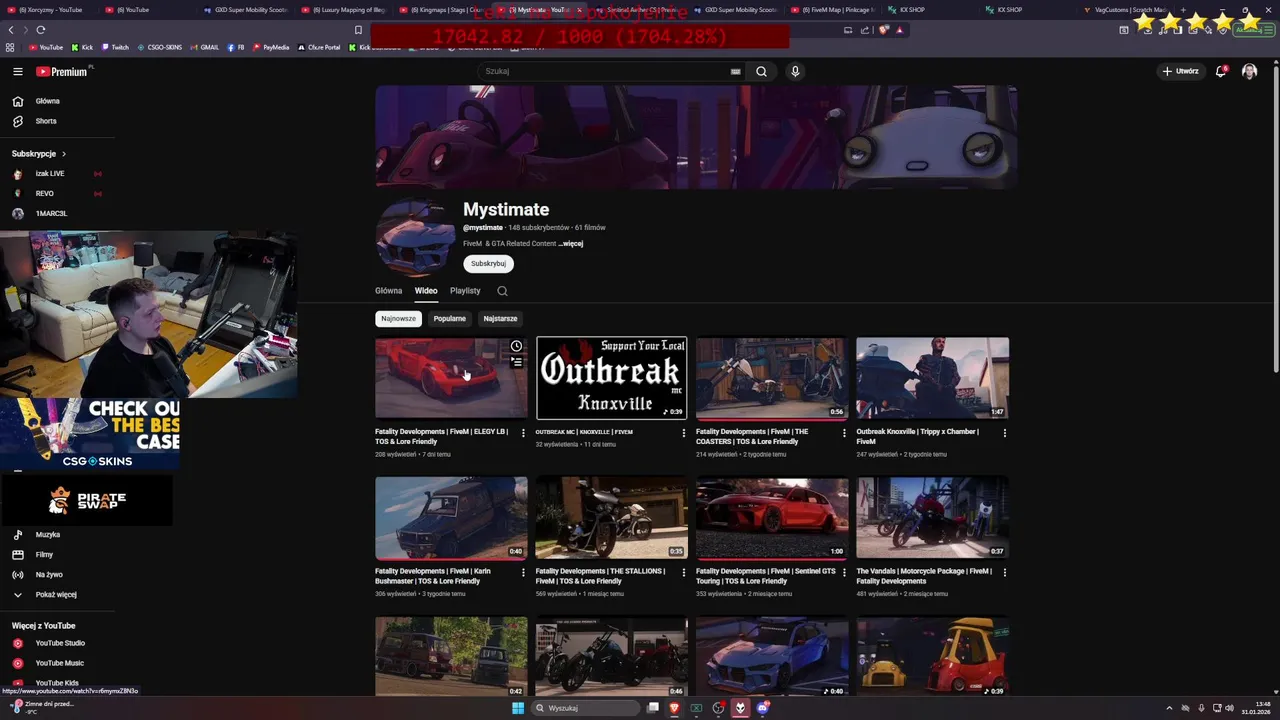The height and width of the screenshot is (720, 1280).
Task: Expand Pokaż więcej in the sidebar
Action: [x=56, y=594]
